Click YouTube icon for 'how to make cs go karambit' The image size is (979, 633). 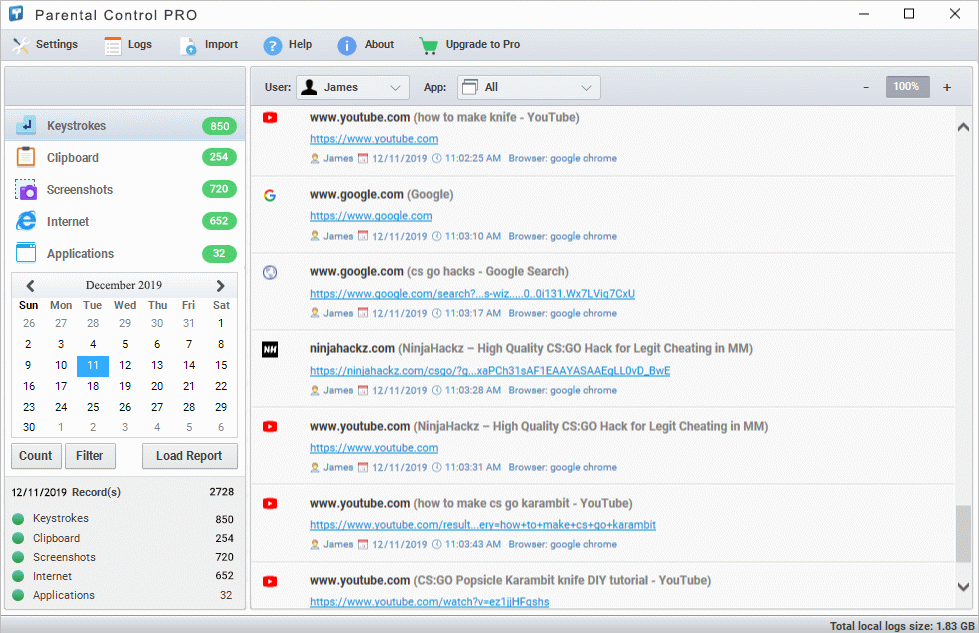click(x=270, y=503)
